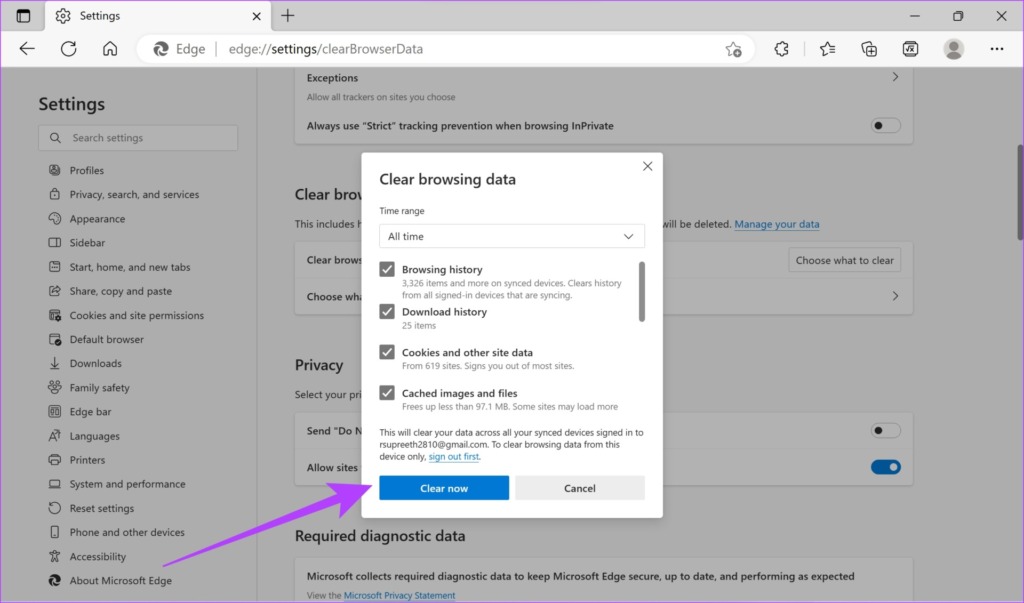
Task: Click the Collections icon
Action: coord(869,48)
